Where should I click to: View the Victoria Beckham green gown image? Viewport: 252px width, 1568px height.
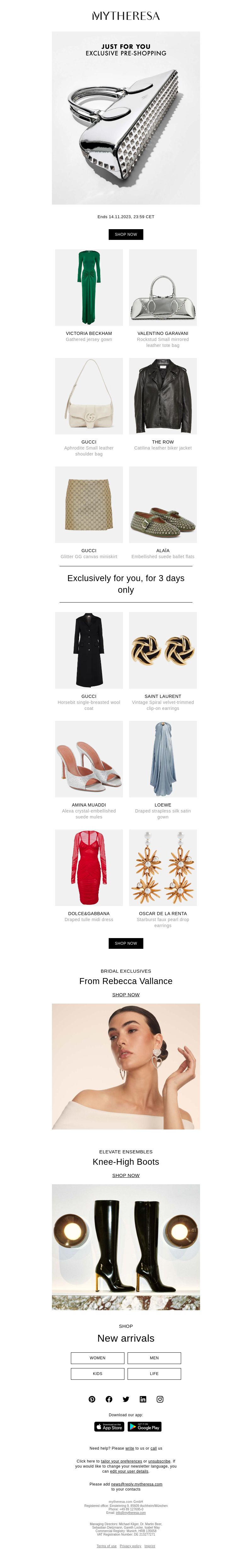pyautogui.click(x=89, y=287)
